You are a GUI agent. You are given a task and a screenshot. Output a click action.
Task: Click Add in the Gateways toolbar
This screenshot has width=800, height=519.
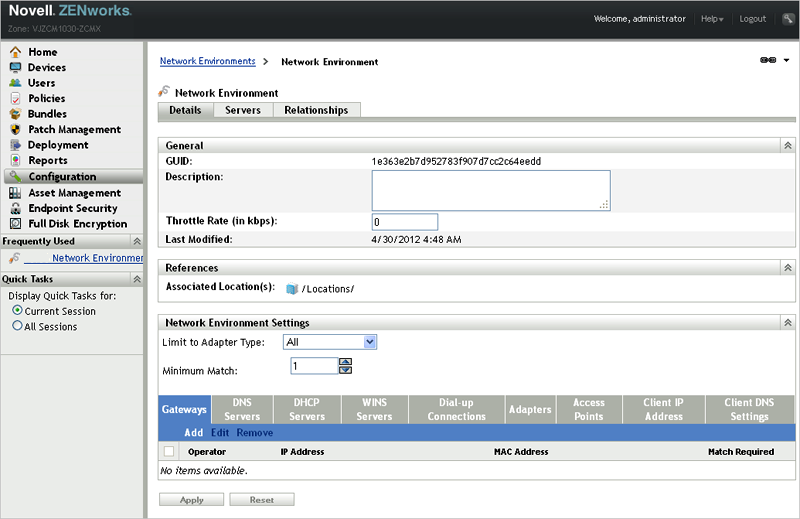click(193, 433)
